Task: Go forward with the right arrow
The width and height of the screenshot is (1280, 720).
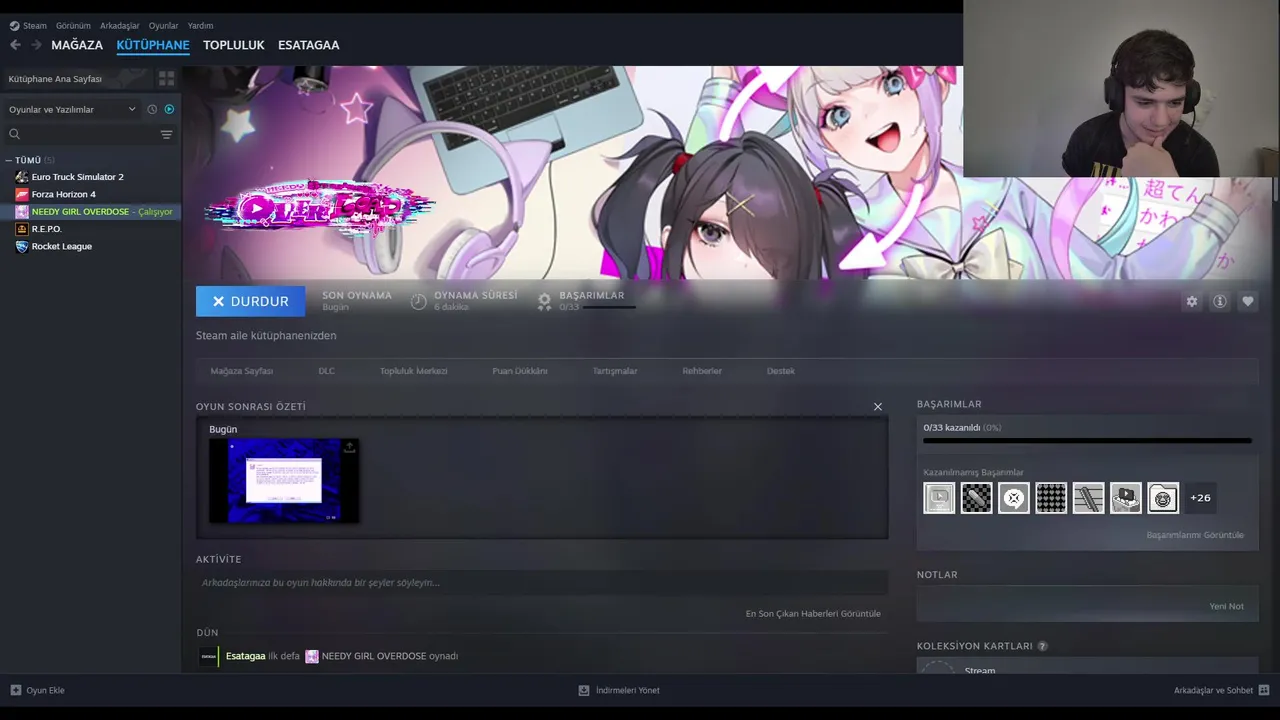Action: point(36,45)
